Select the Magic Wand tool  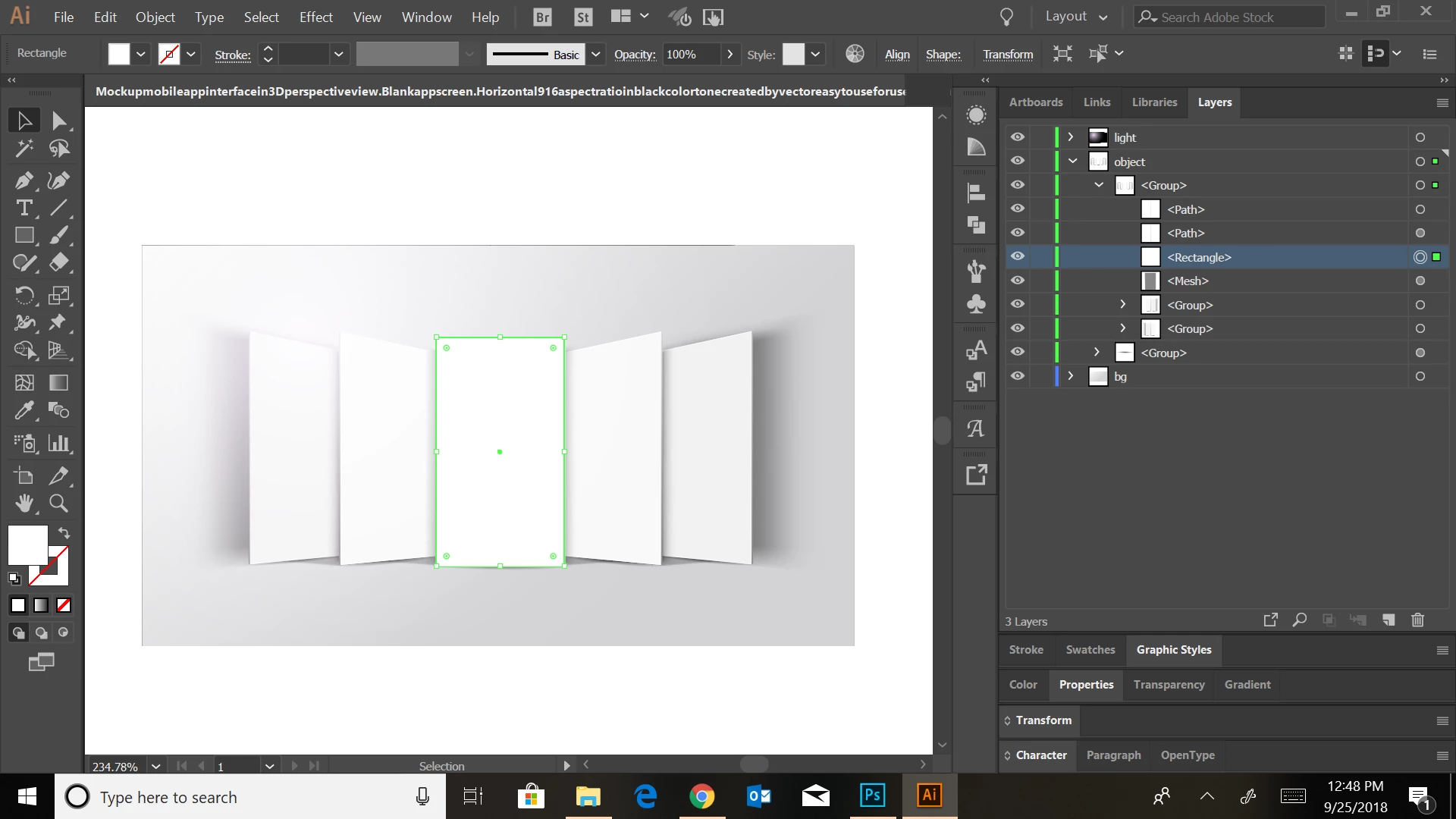coord(24,149)
